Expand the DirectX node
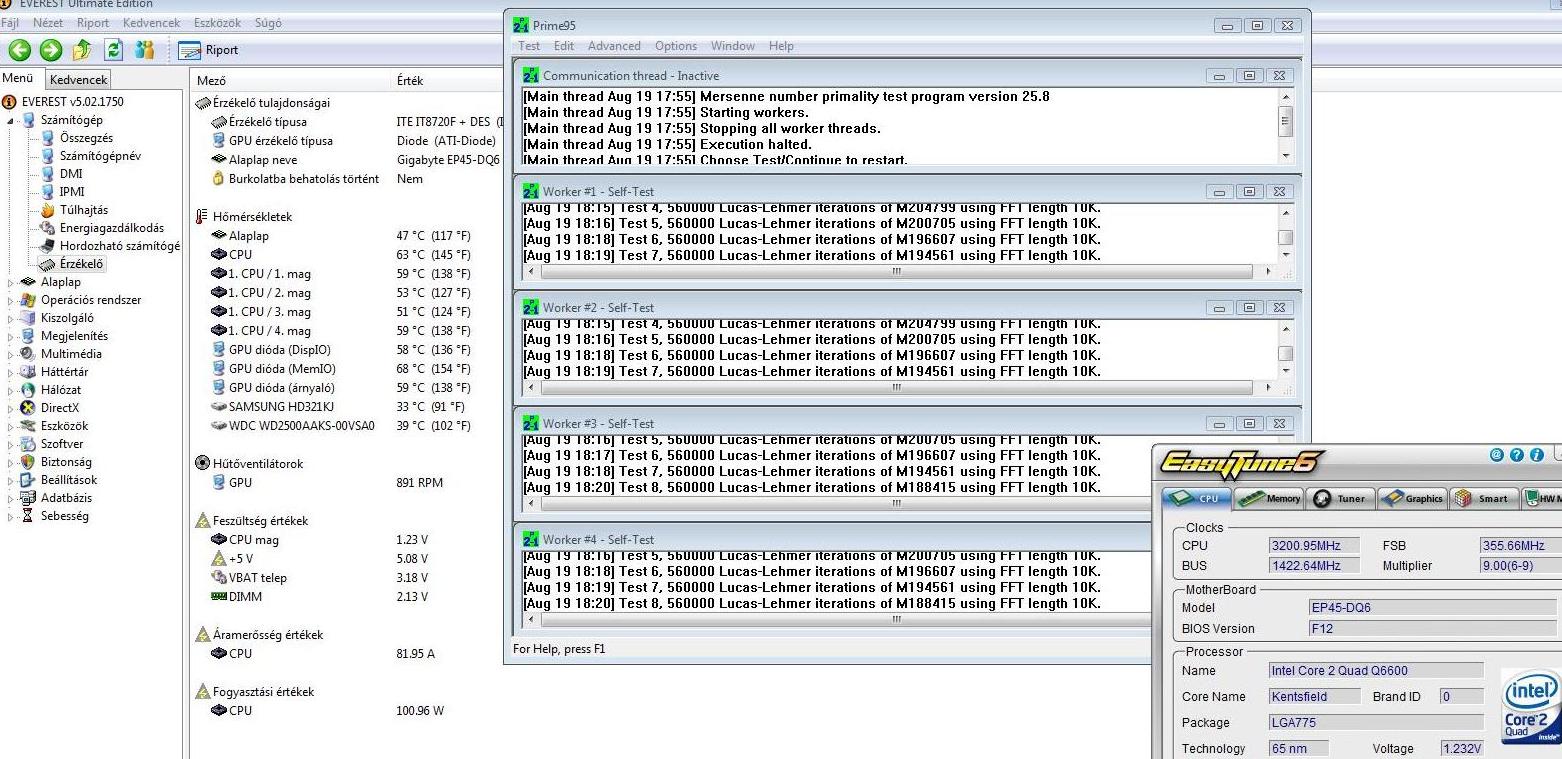 point(10,408)
